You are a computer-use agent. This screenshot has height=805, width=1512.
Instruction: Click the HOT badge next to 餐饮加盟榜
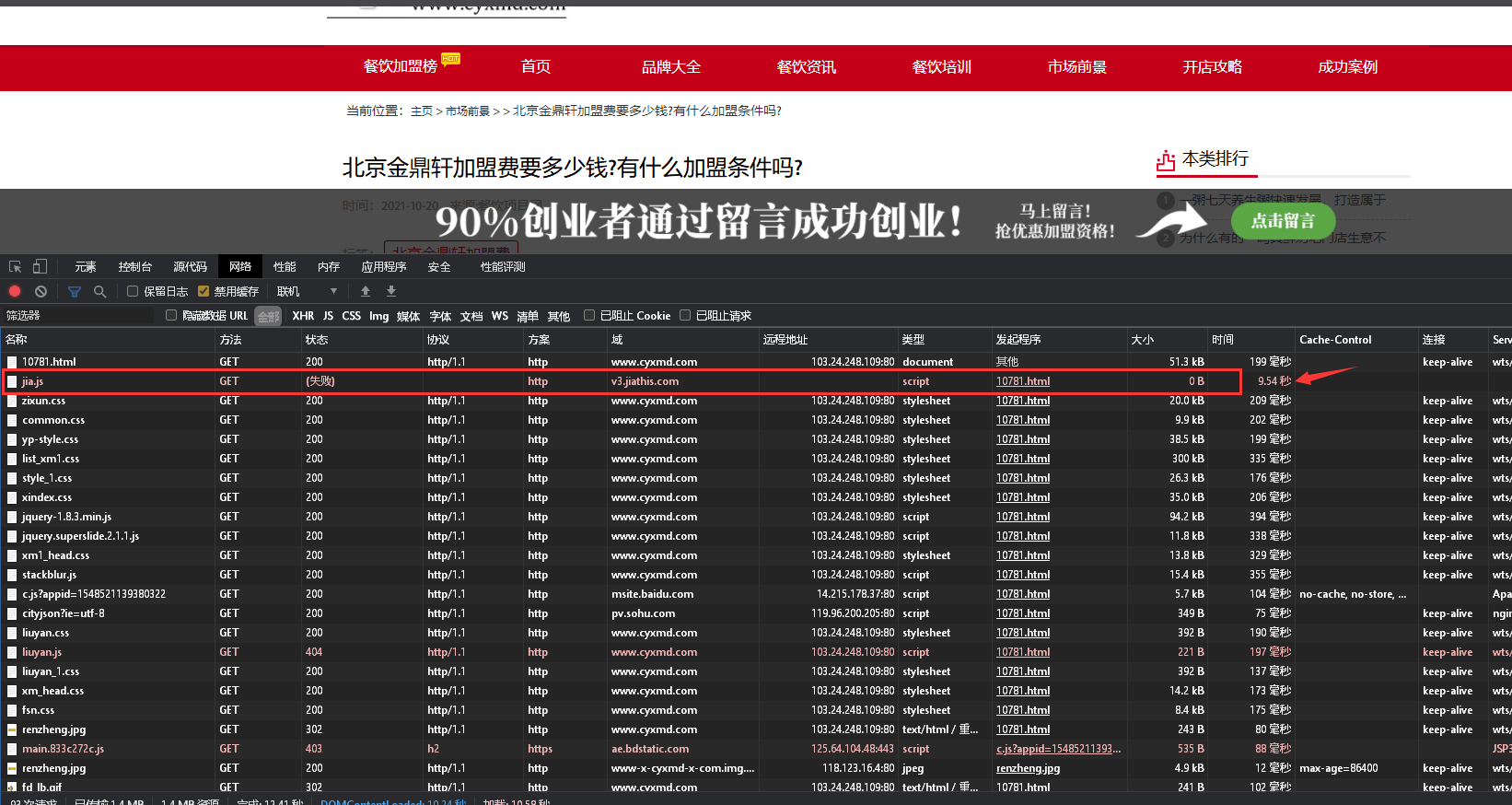[x=450, y=59]
